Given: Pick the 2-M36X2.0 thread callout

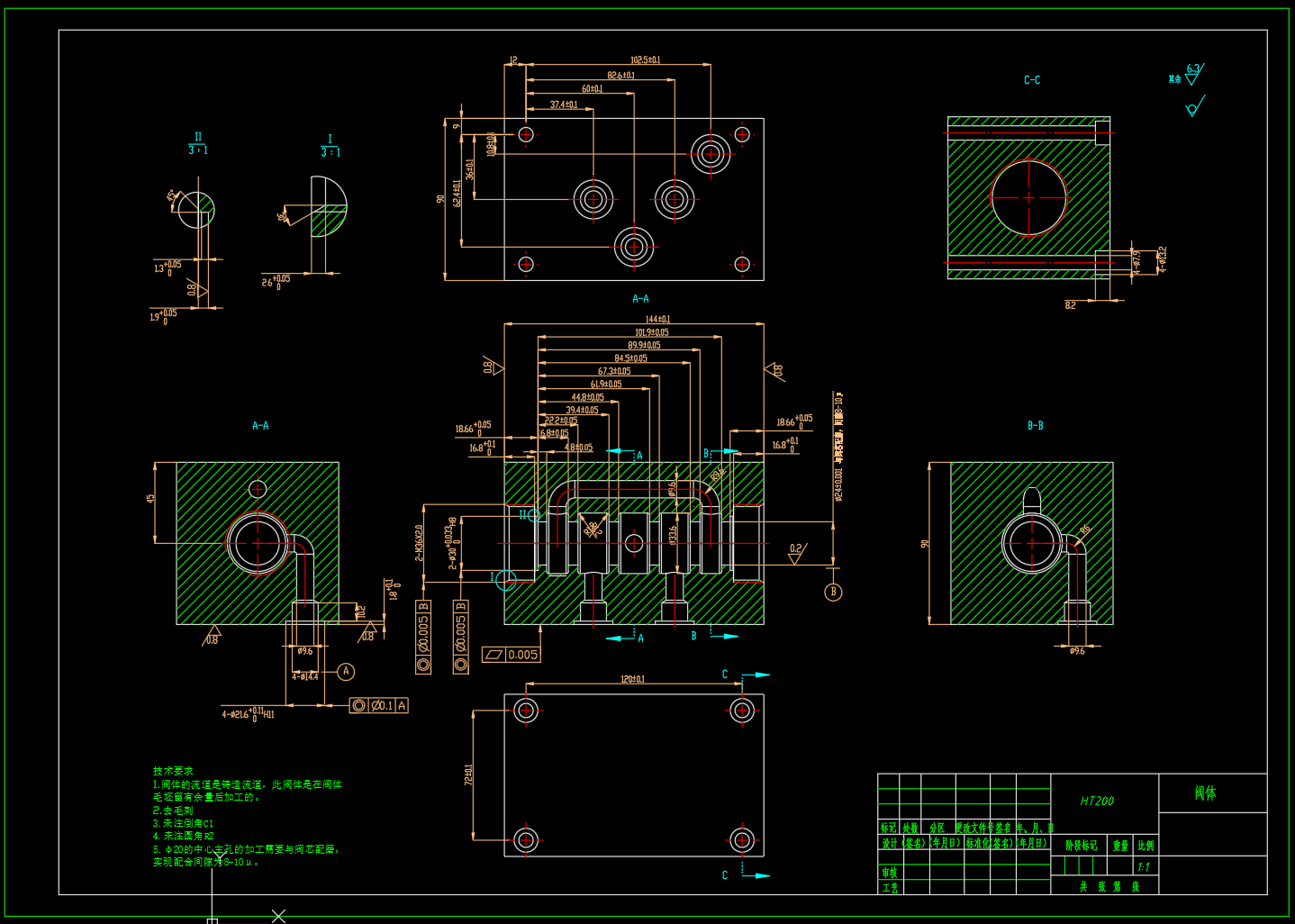Looking at the screenshot, I should [x=419, y=543].
